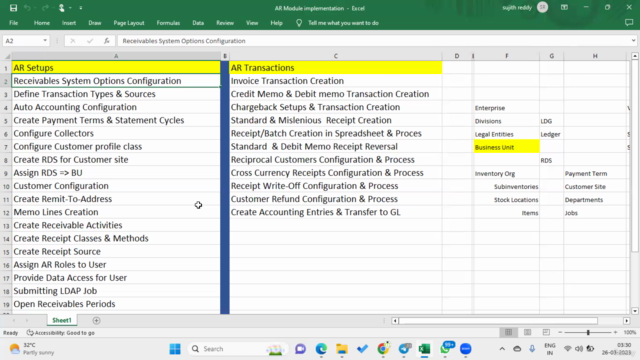Image resolution: width=640 pixels, height=360 pixels.
Task: Open File Explorer from taskbar
Action: [342, 349]
